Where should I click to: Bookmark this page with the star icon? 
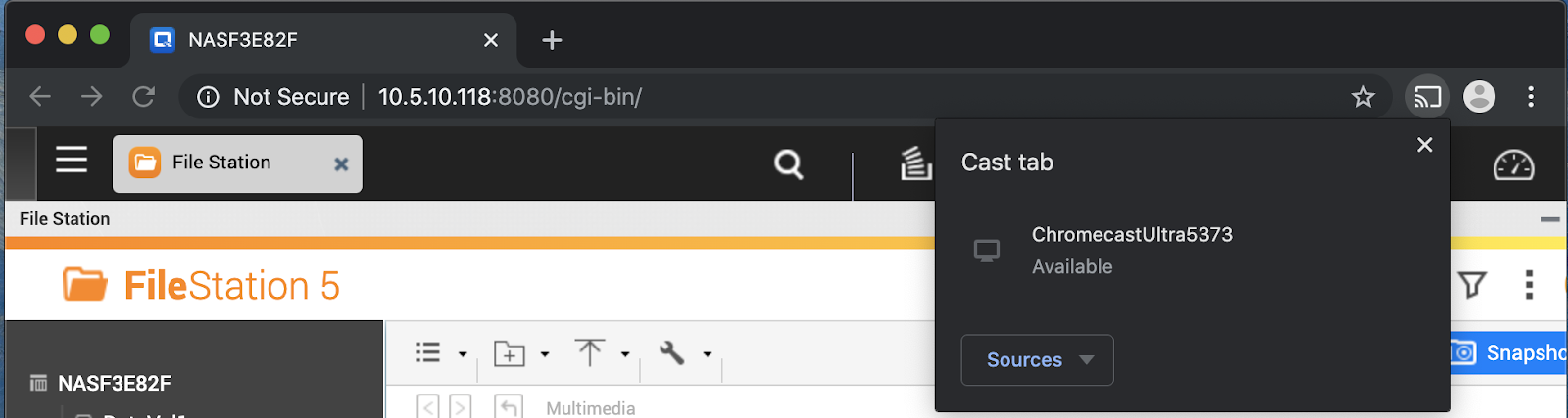pyautogui.click(x=1363, y=97)
